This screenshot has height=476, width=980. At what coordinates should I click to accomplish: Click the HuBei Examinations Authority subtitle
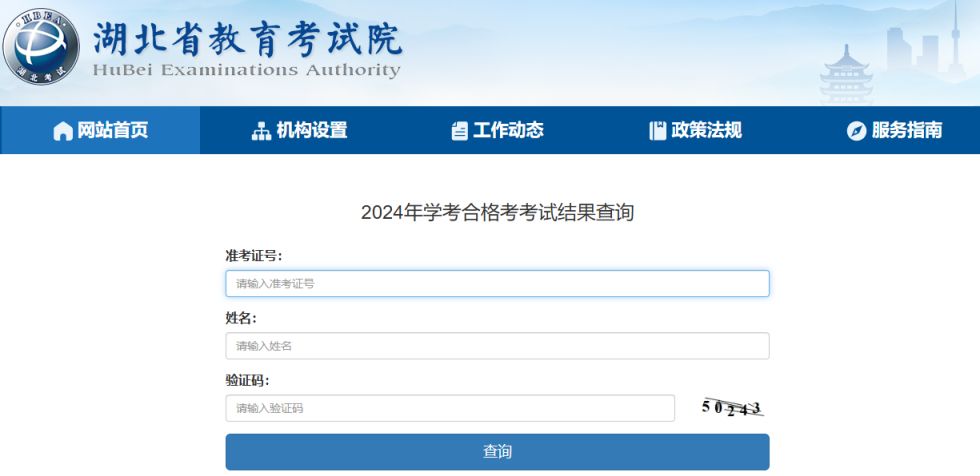246,70
